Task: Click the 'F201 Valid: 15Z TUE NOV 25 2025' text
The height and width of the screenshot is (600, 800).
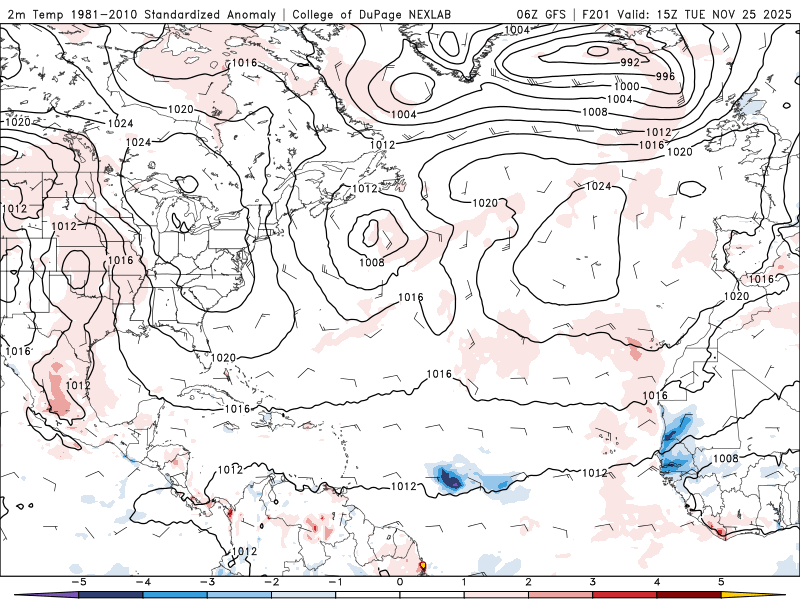Action: [x=687, y=14]
